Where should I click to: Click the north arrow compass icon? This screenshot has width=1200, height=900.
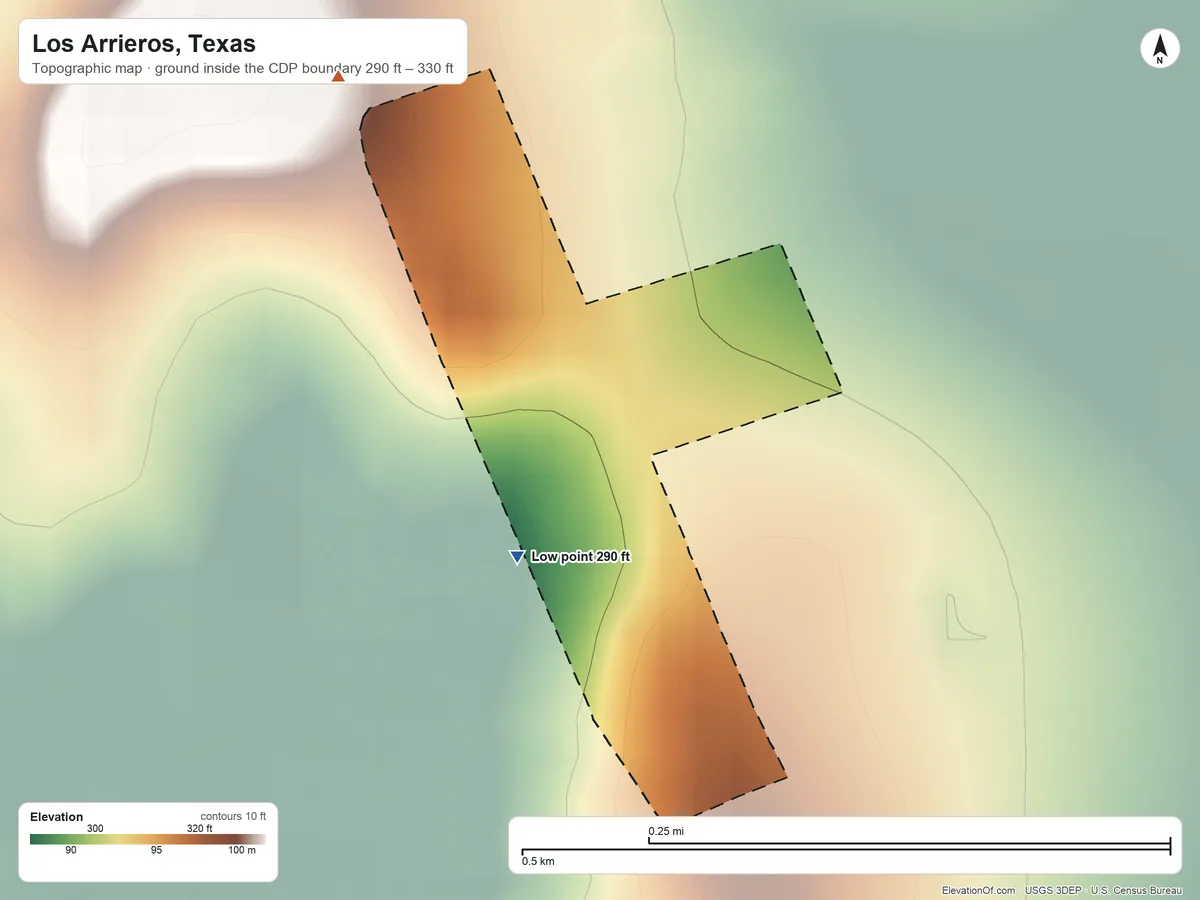[x=1160, y=49]
